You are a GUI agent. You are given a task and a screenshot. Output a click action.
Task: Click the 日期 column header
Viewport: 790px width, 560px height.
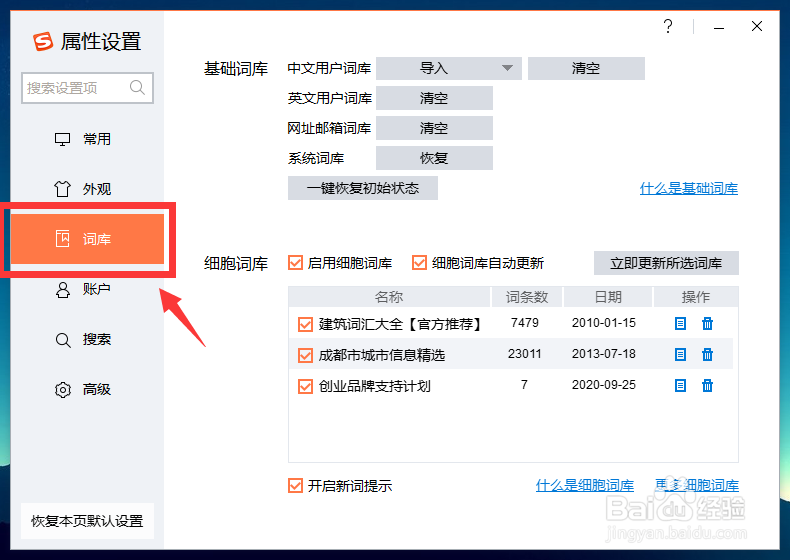point(608,297)
